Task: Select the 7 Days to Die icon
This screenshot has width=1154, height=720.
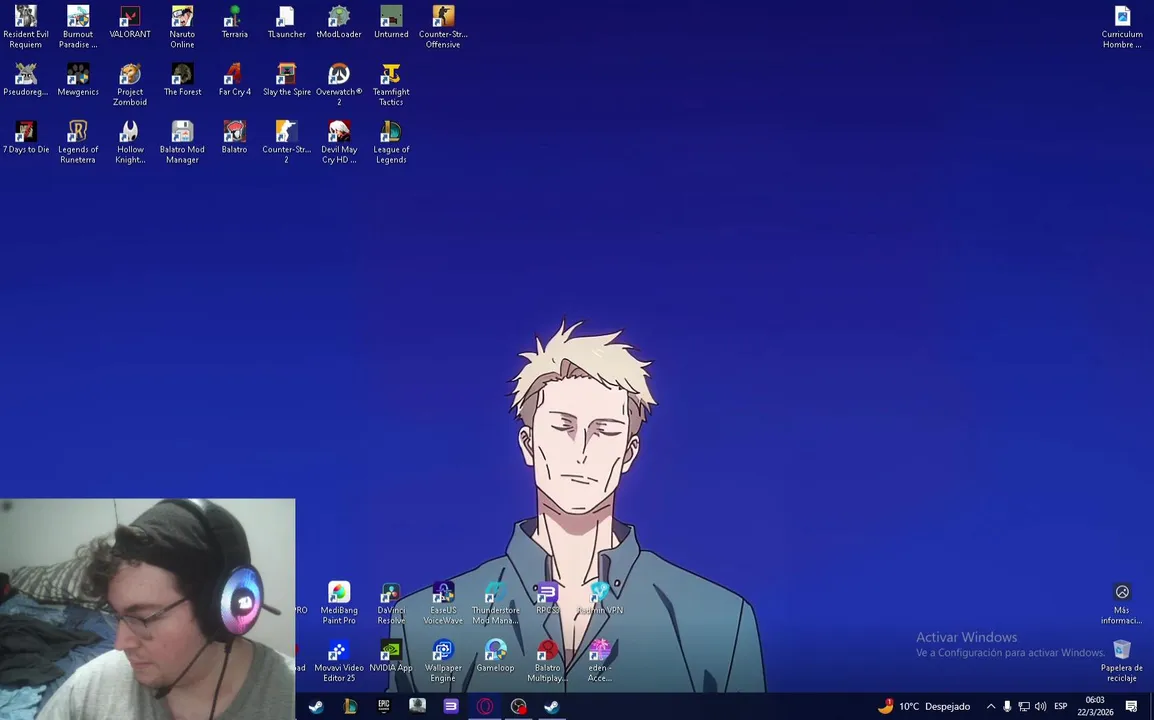Action: 26,137
